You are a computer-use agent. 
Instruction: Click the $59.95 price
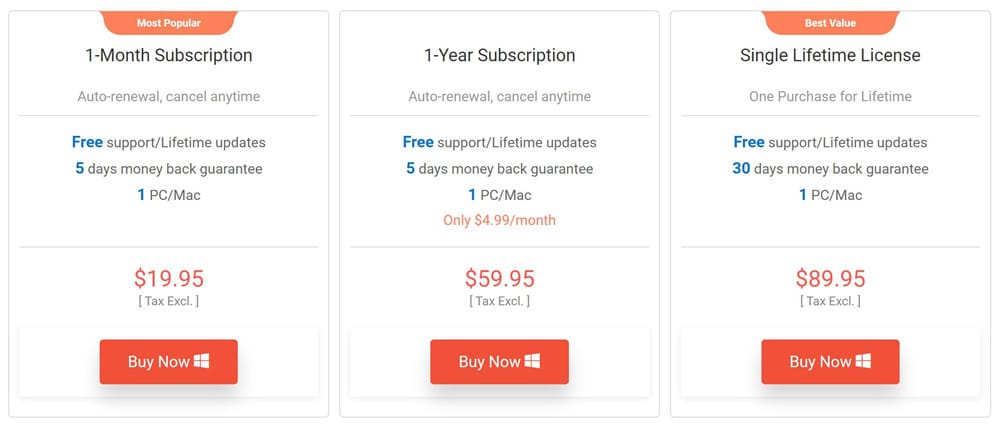point(499,278)
